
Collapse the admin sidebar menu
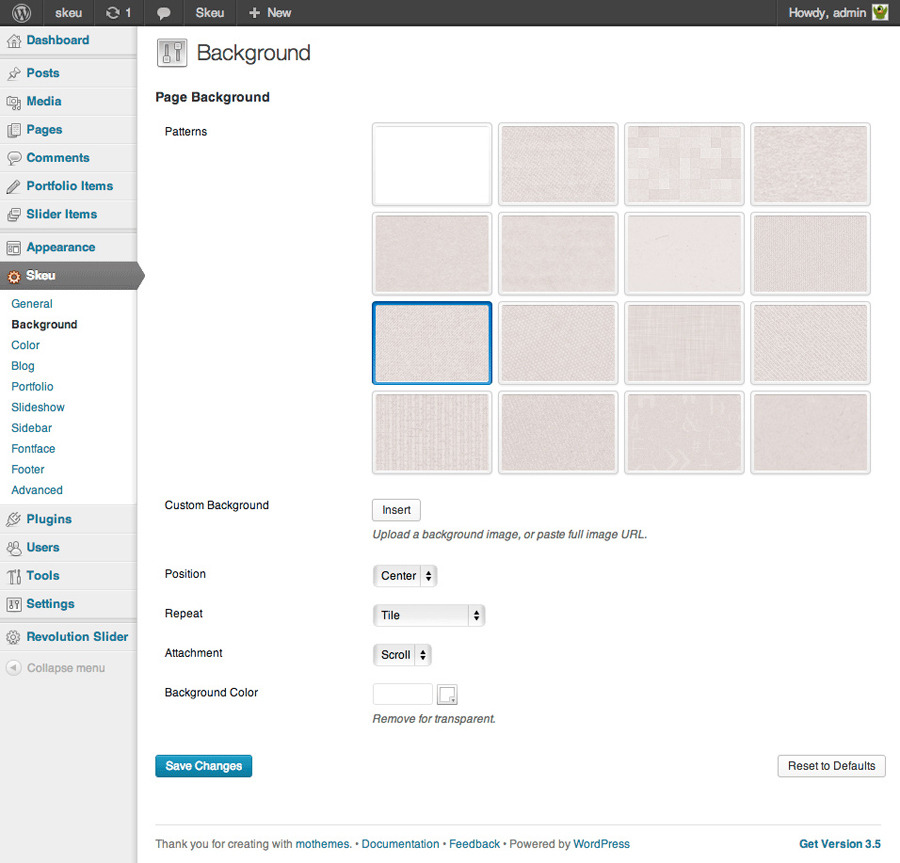[x=55, y=668]
